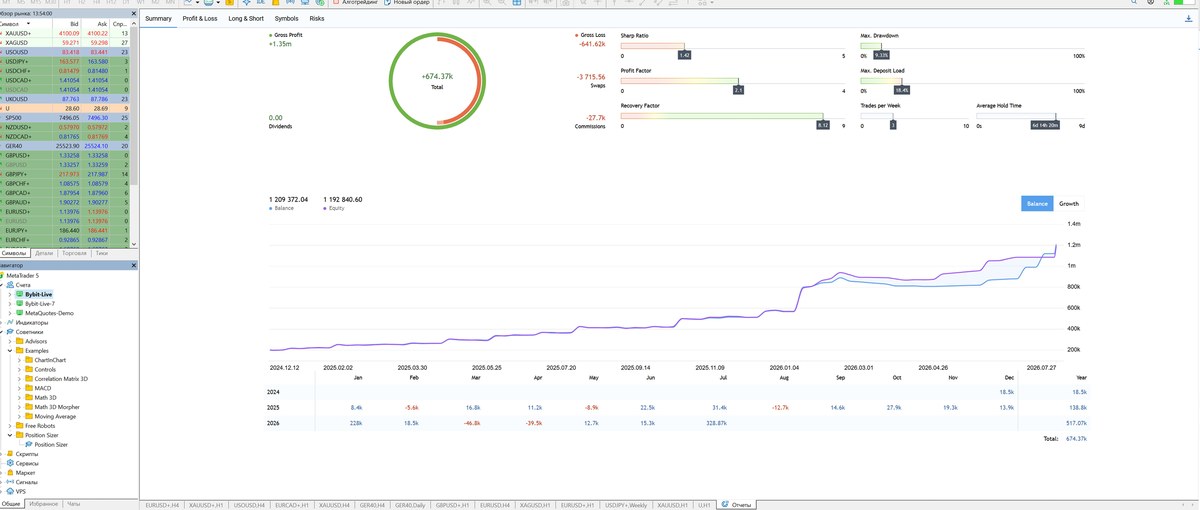
Task: Select the Balance chart button
Action: [x=1037, y=203]
